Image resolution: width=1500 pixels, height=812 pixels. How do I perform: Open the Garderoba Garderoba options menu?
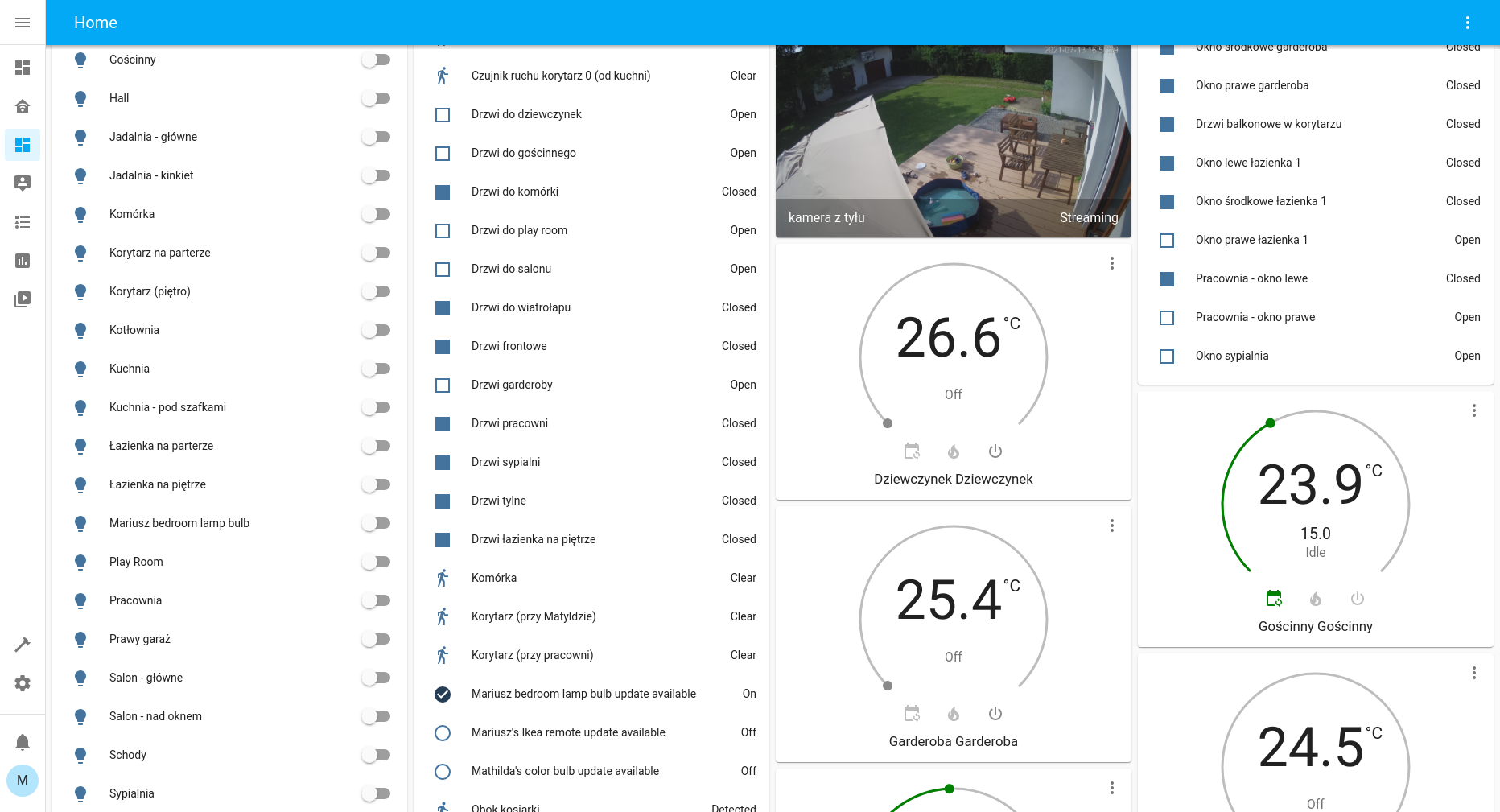(1112, 526)
